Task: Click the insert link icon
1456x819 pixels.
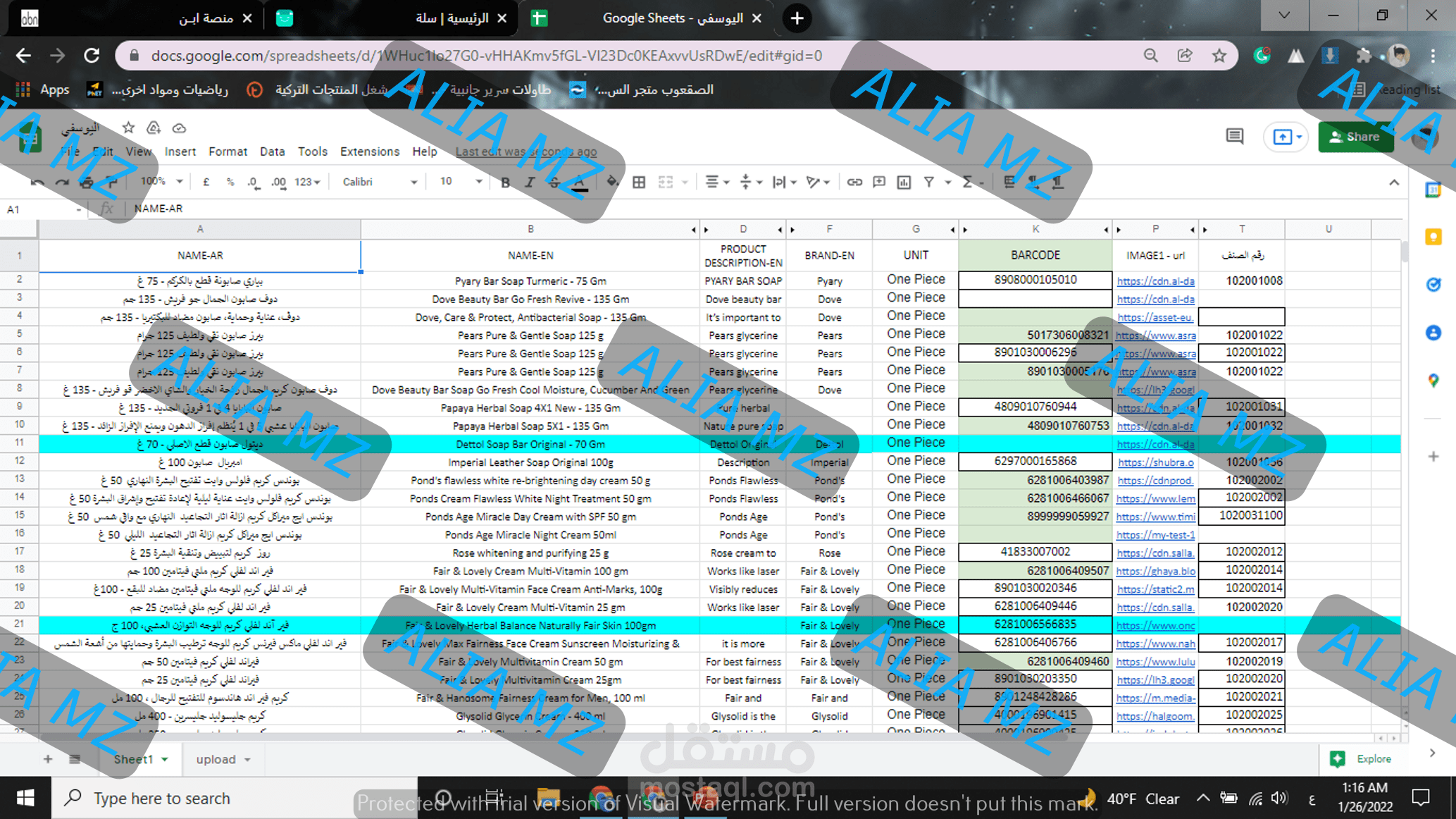Action: [854, 183]
